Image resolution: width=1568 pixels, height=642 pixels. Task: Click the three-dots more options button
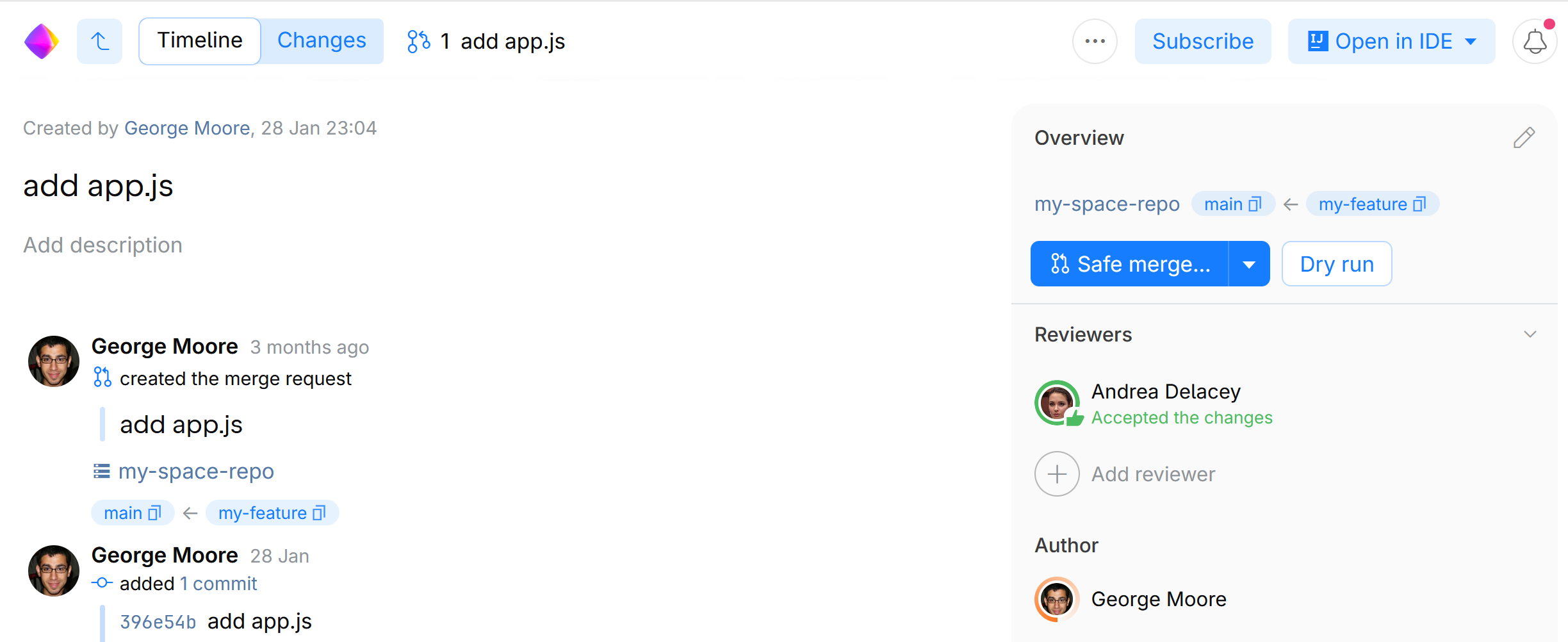(x=1095, y=42)
